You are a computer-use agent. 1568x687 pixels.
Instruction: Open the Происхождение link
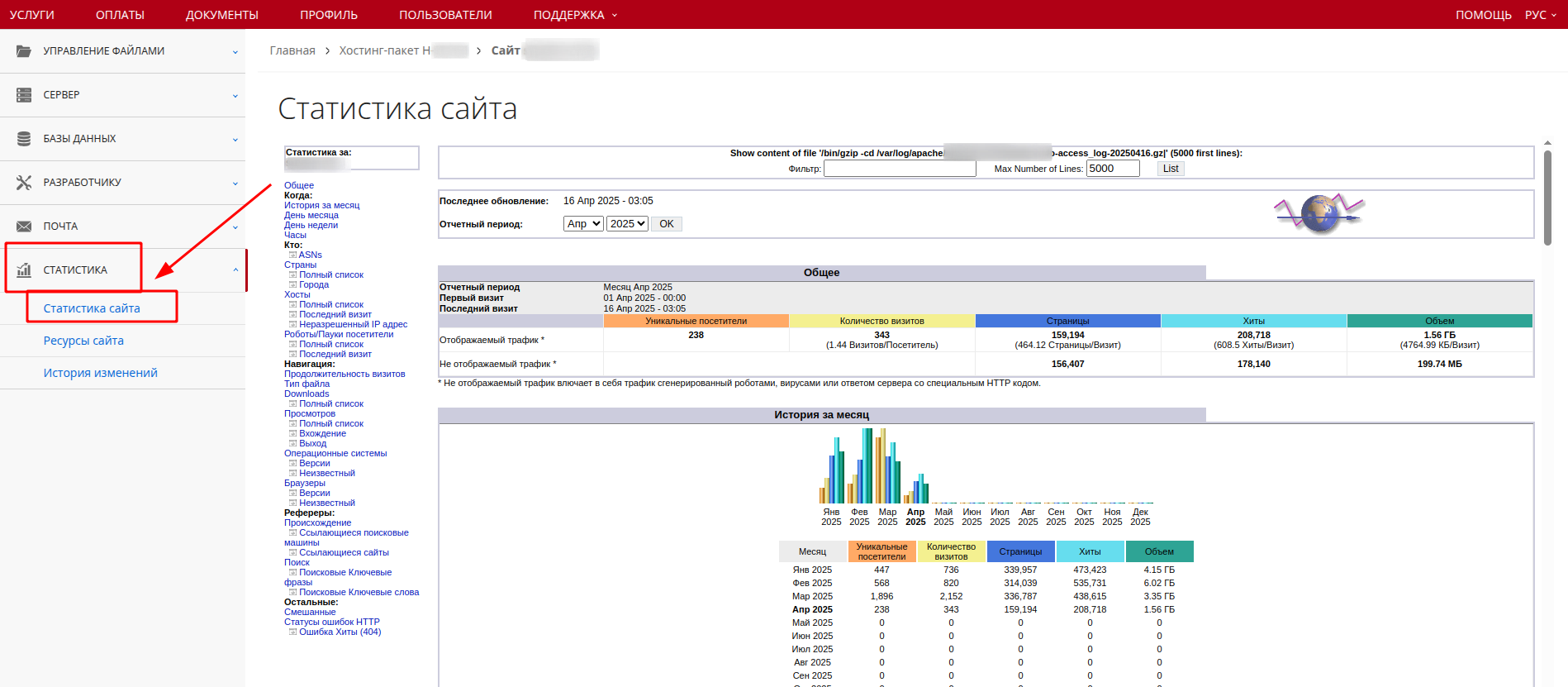(x=318, y=522)
